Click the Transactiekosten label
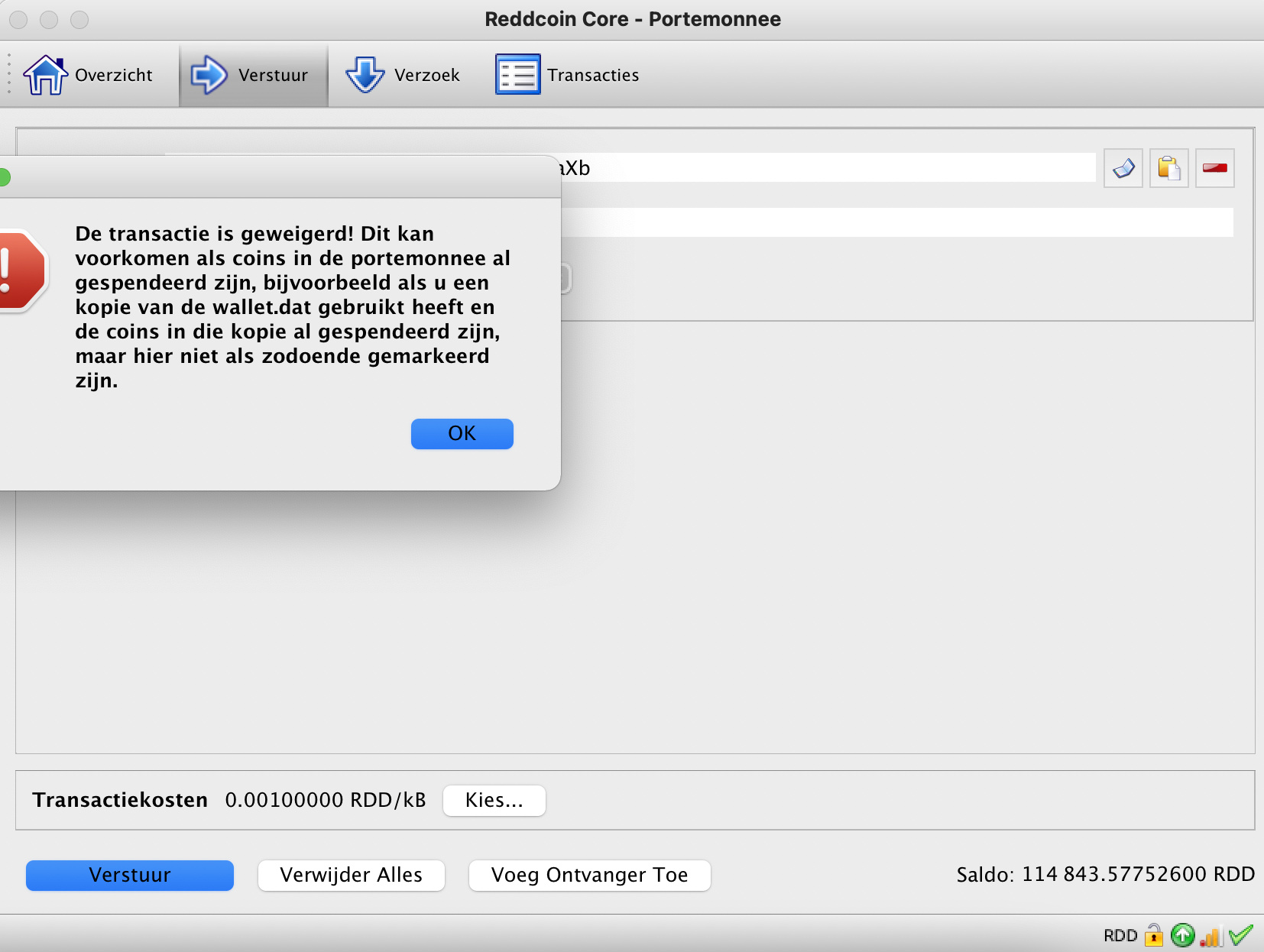The image size is (1264, 952). tap(120, 800)
